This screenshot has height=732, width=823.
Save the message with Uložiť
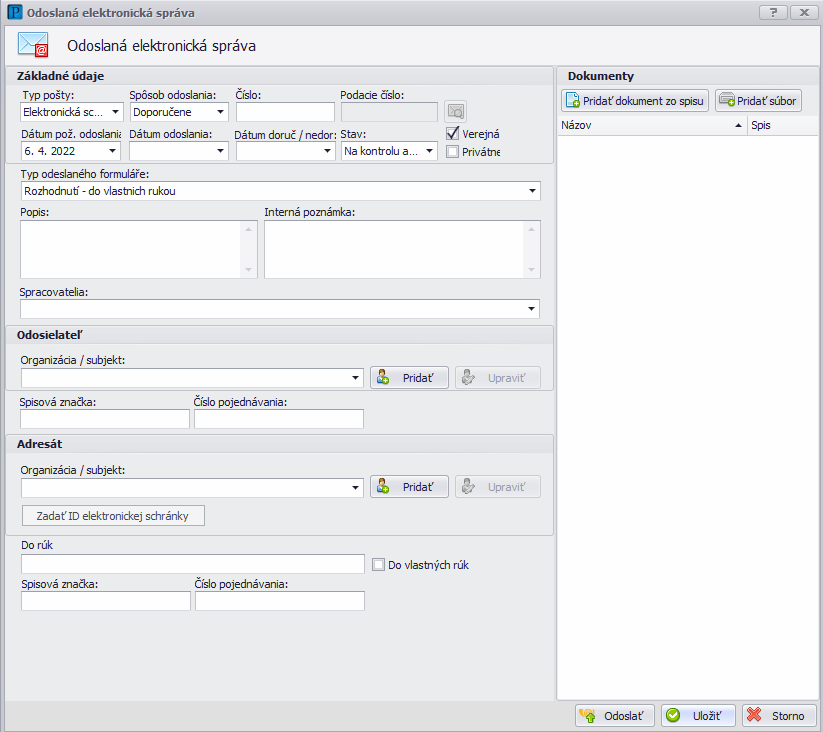pos(698,716)
